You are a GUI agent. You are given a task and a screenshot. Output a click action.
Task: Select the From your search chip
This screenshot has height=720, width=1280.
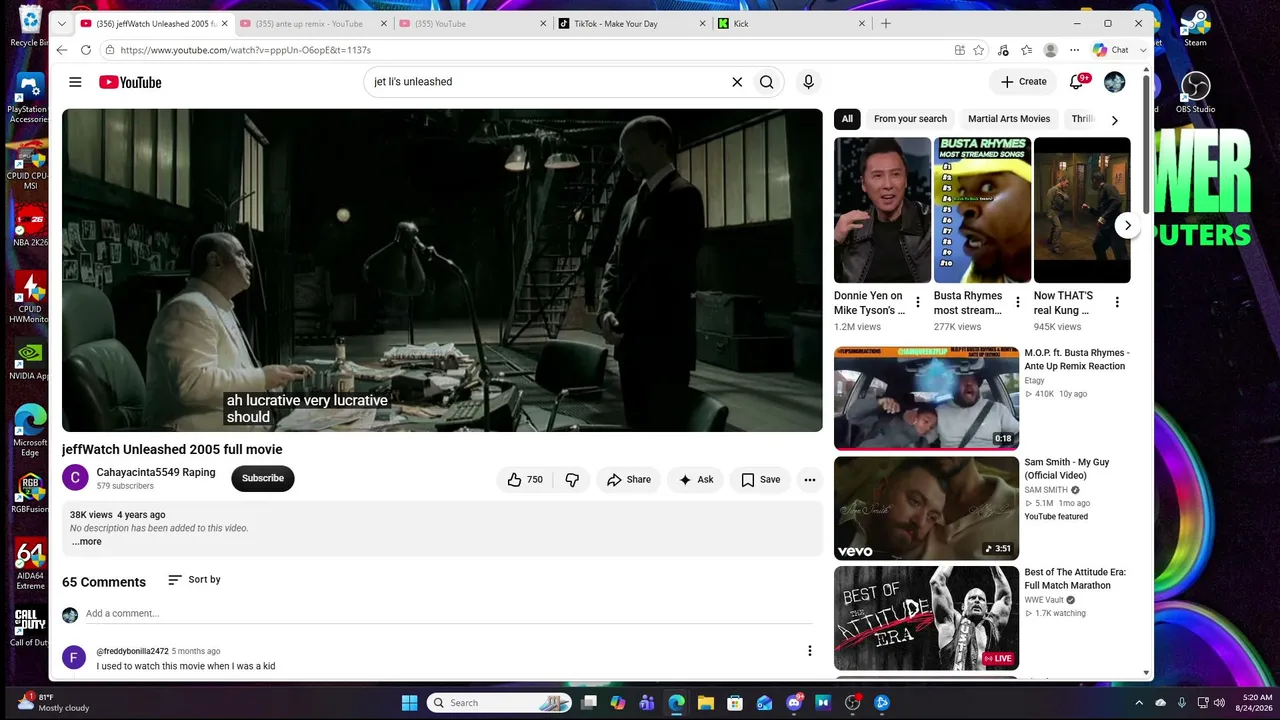[x=910, y=119]
